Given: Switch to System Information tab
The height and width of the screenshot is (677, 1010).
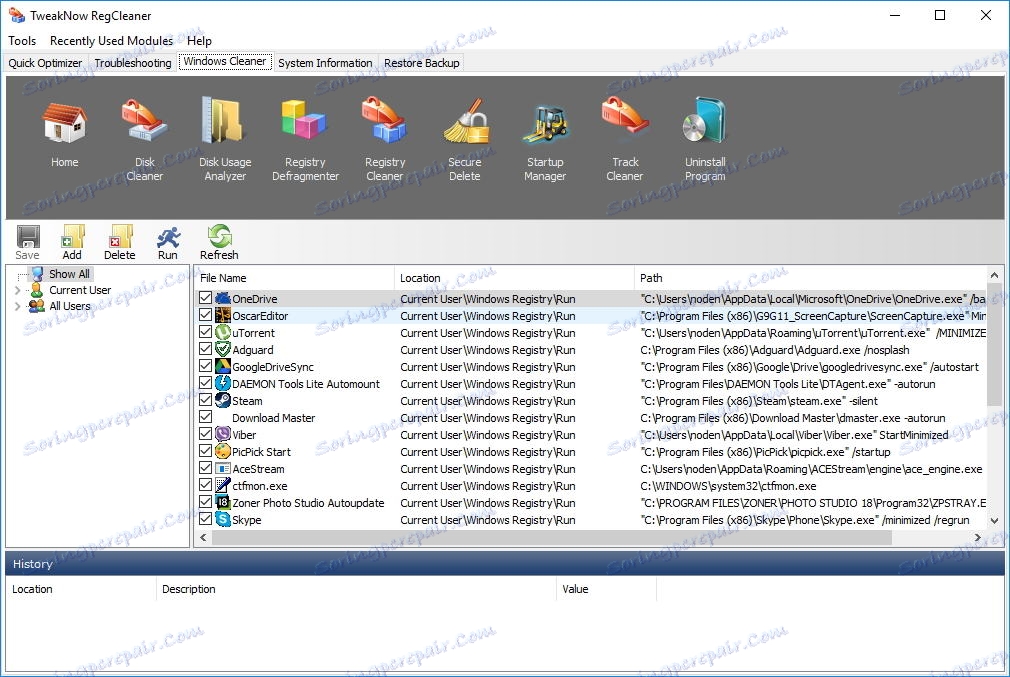Looking at the screenshot, I should 325,63.
